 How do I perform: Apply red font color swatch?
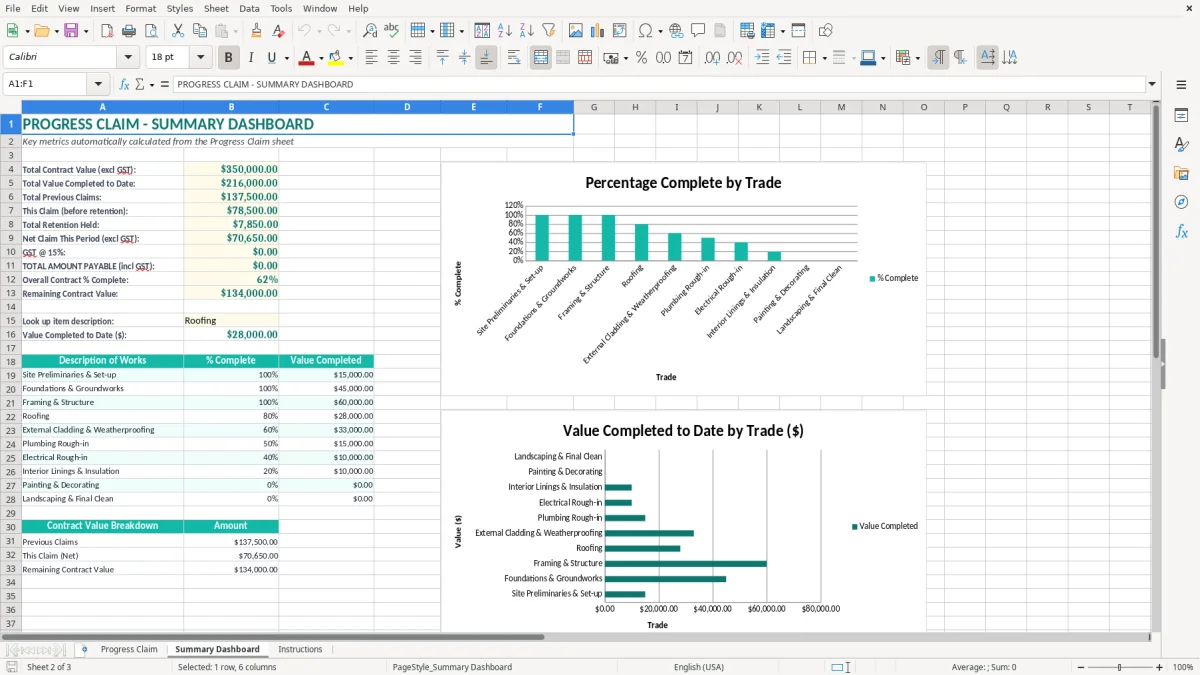[x=306, y=58]
